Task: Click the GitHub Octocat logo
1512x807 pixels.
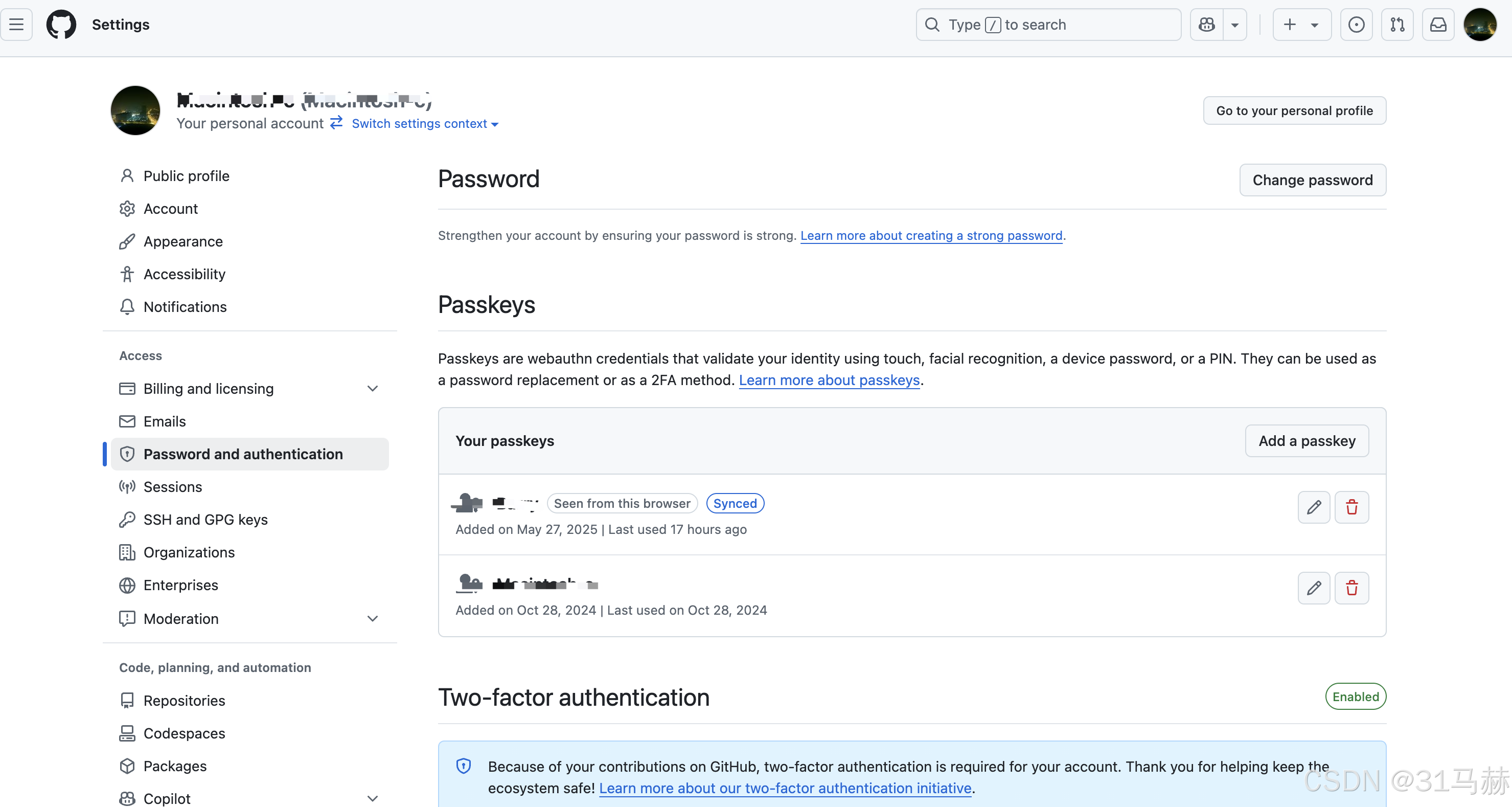Action: pos(61,25)
